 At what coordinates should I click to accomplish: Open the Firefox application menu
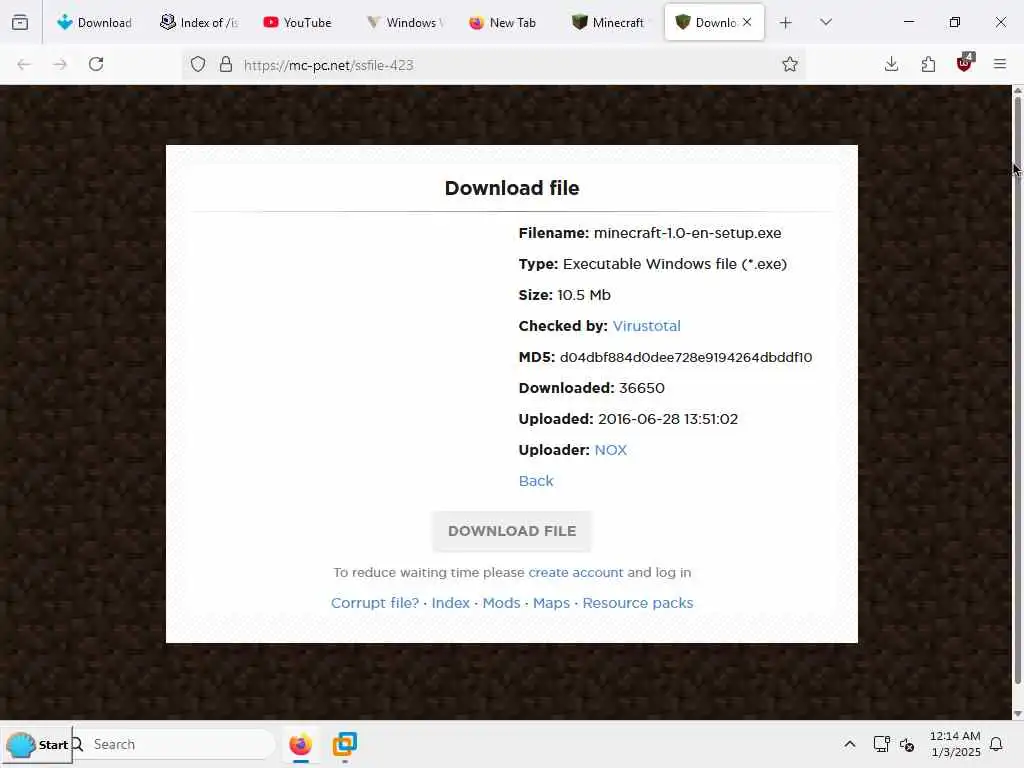coord(1000,64)
